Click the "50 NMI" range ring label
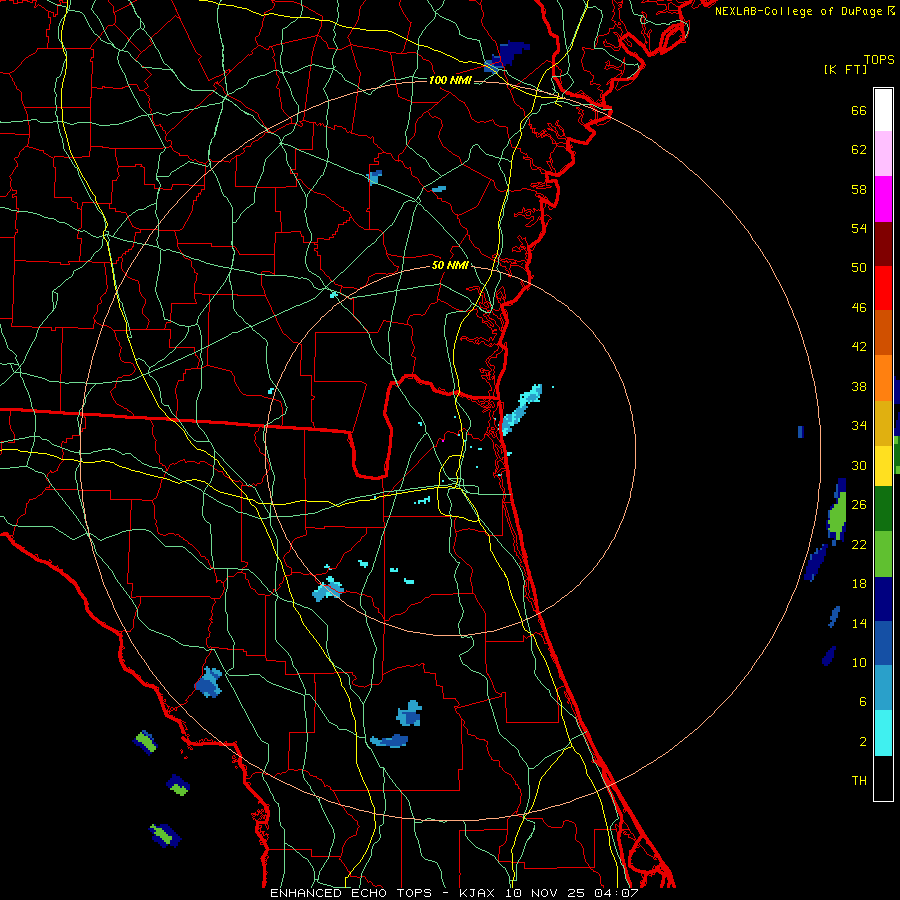The image size is (900, 900). [x=450, y=265]
